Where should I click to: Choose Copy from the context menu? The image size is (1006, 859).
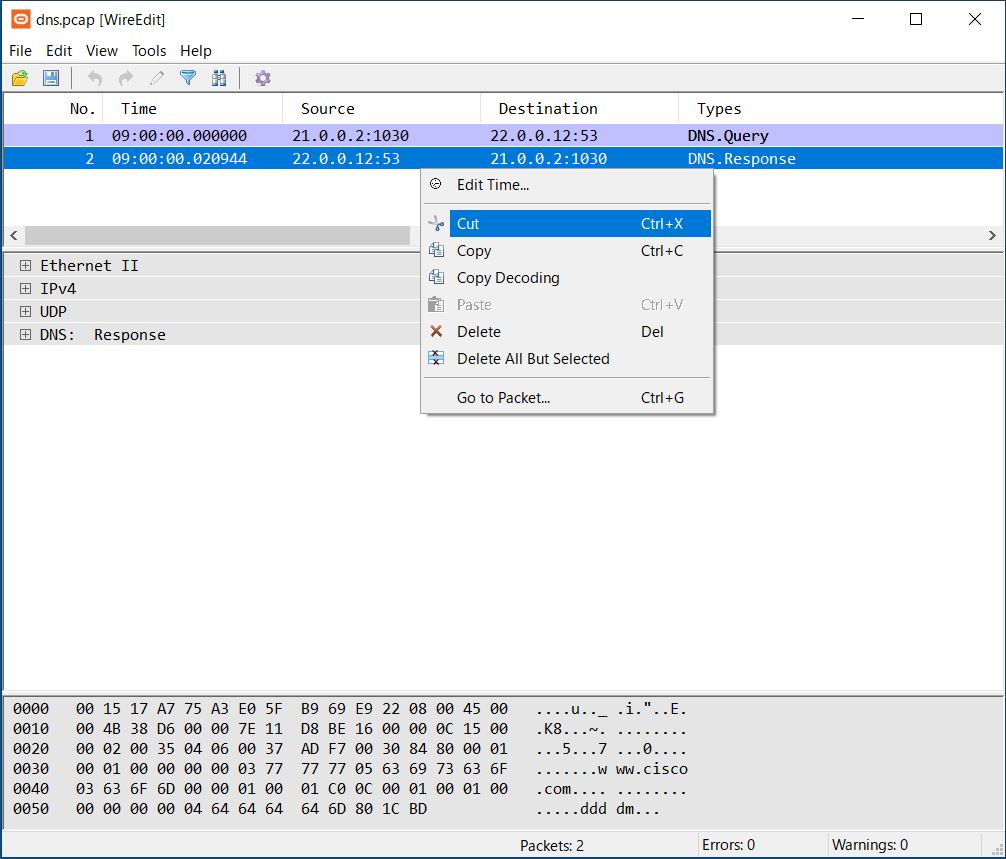click(567, 251)
